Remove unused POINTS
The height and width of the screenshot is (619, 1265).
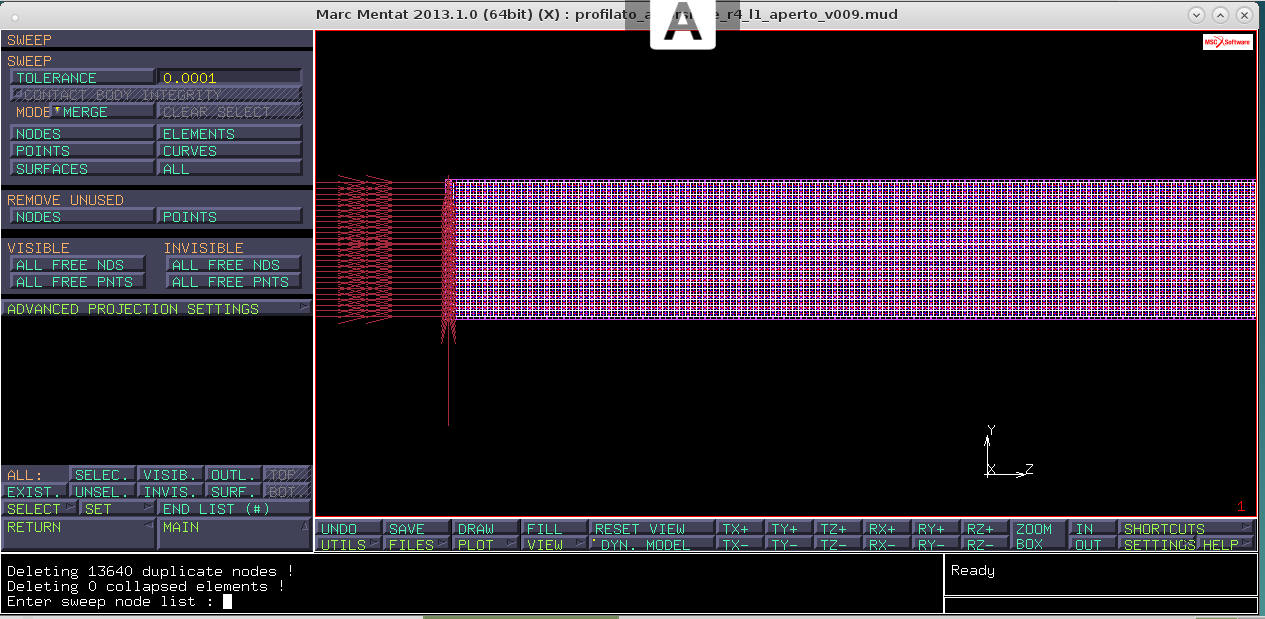point(230,216)
